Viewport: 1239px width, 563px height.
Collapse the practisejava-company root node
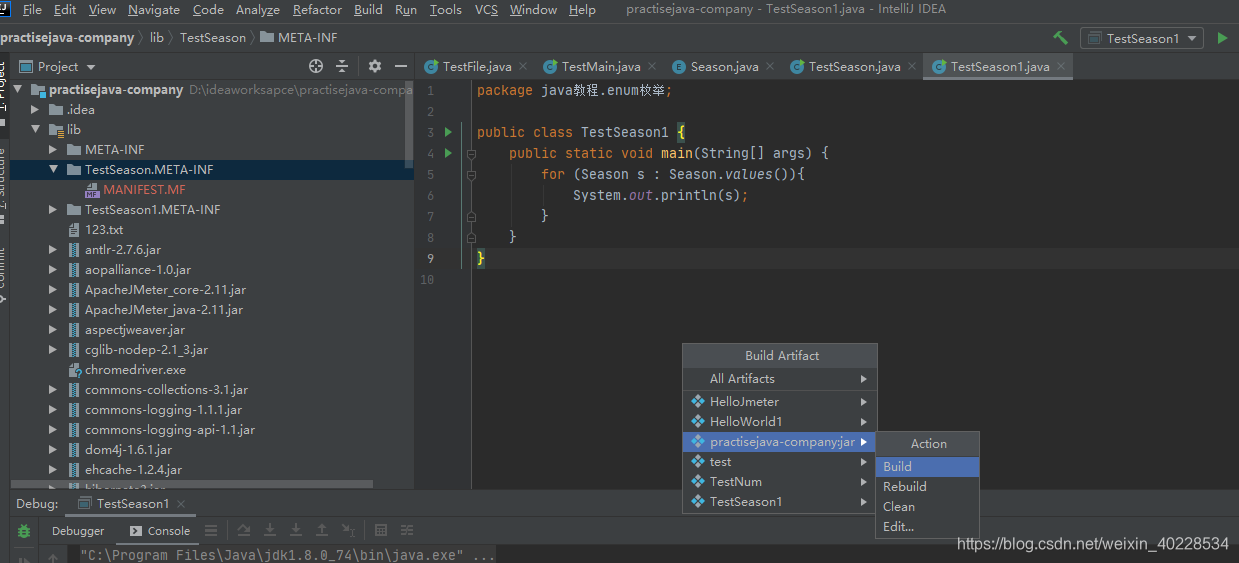tap(18, 90)
